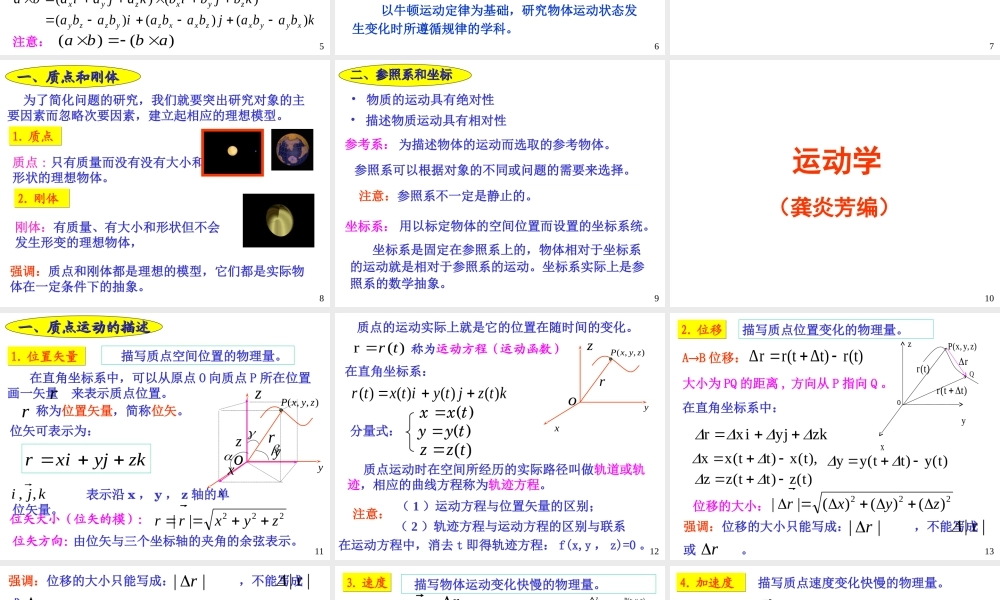Select slide 8 thumbnail about 质点和刚体

coord(165,183)
